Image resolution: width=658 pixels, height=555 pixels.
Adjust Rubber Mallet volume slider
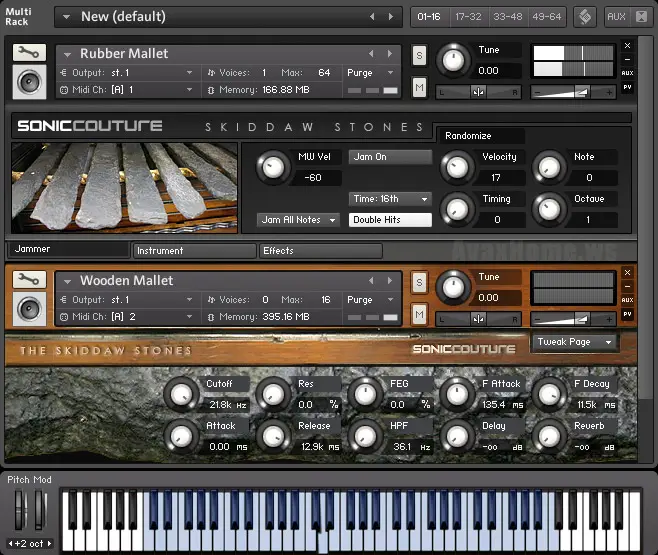coord(574,92)
